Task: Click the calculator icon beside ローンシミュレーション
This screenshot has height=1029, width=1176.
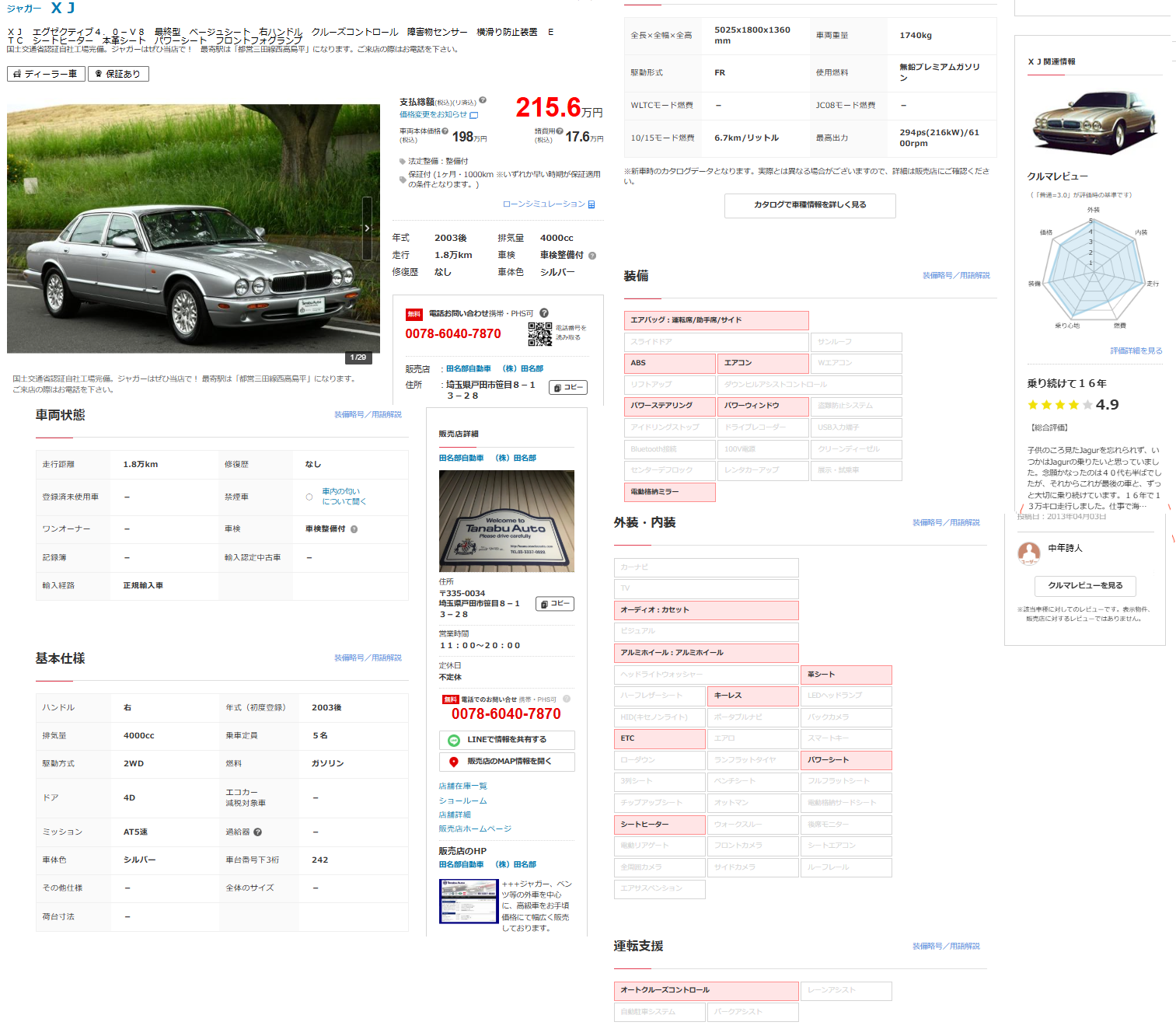Action: click(591, 204)
